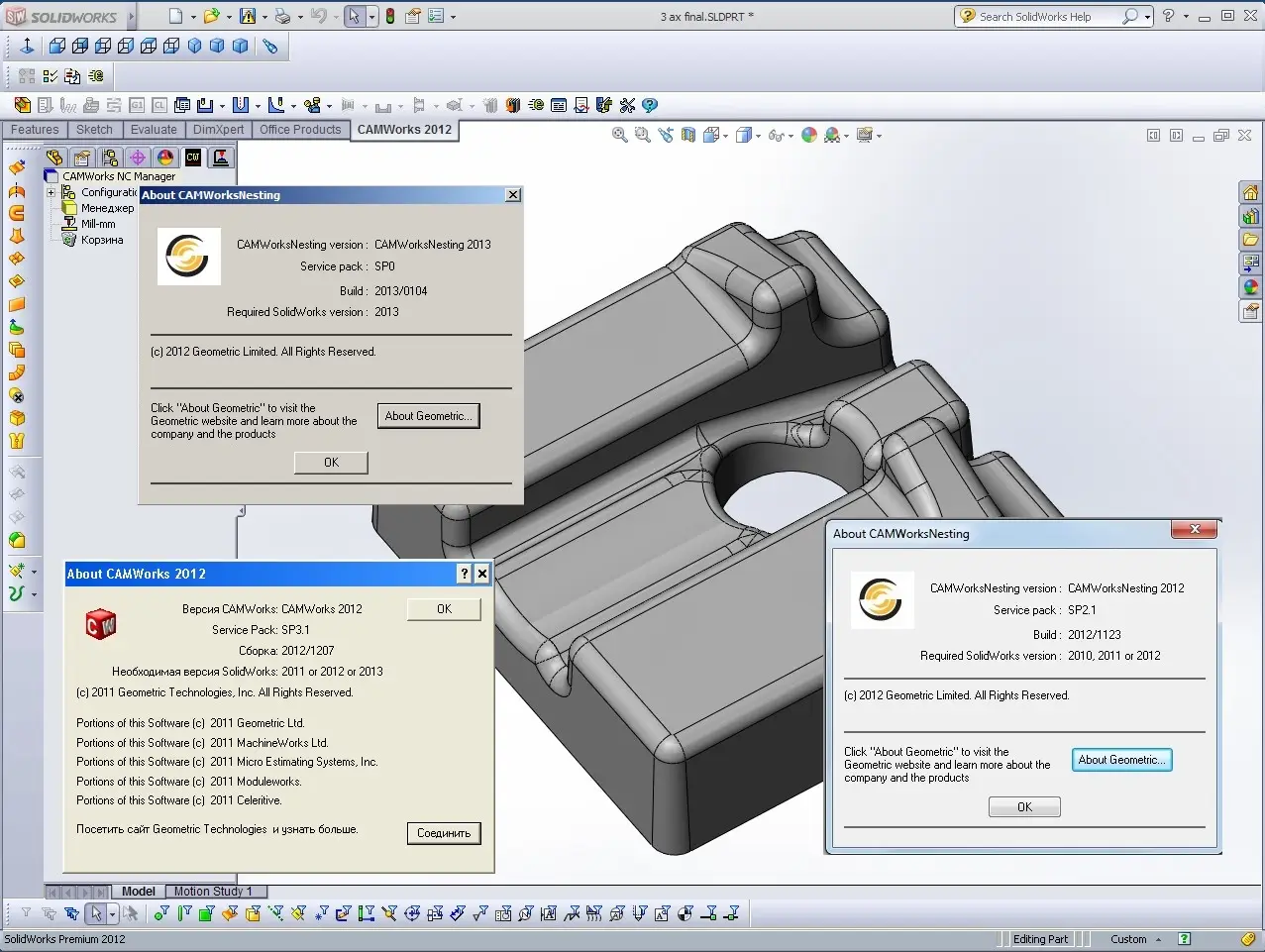The height and width of the screenshot is (952, 1265).
Task: Click the Extract Machinable Features icon
Action: pos(22,105)
